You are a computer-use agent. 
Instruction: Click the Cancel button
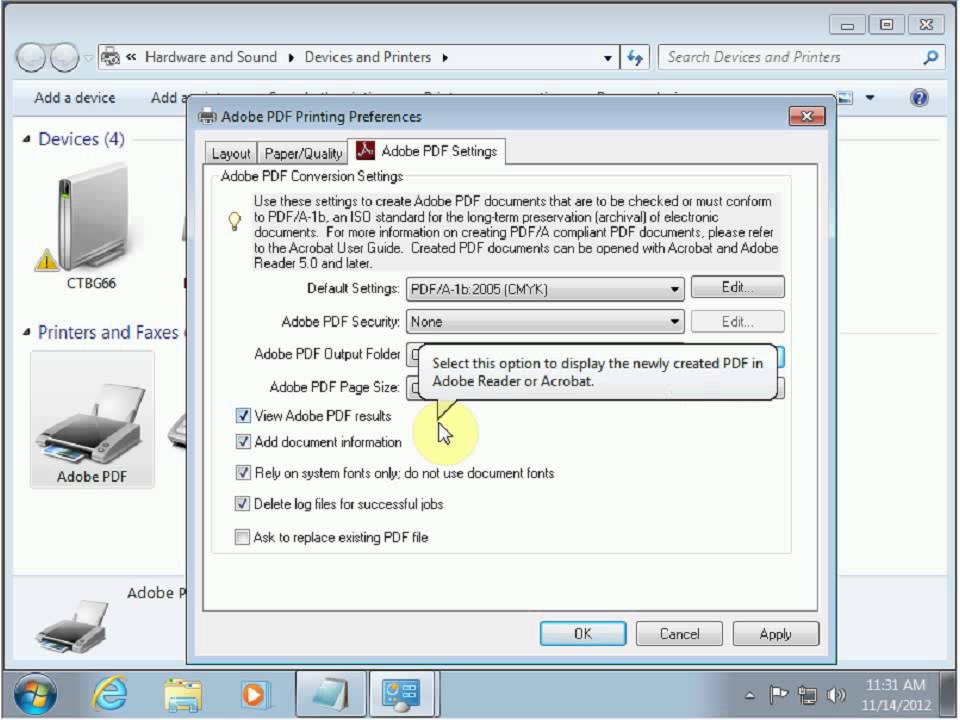point(679,634)
